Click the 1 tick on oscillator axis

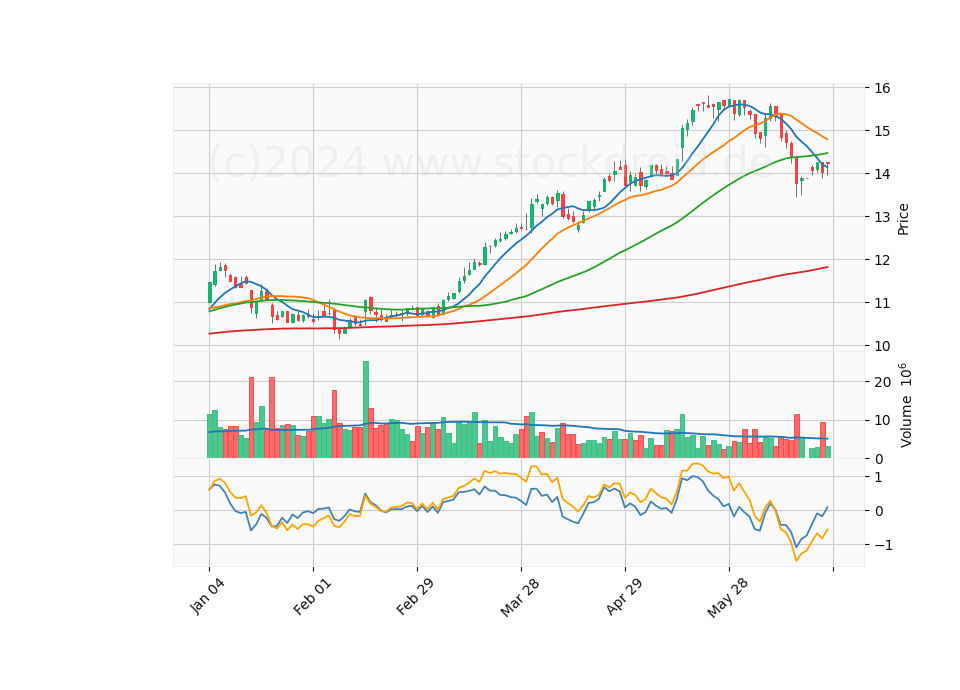879,477
